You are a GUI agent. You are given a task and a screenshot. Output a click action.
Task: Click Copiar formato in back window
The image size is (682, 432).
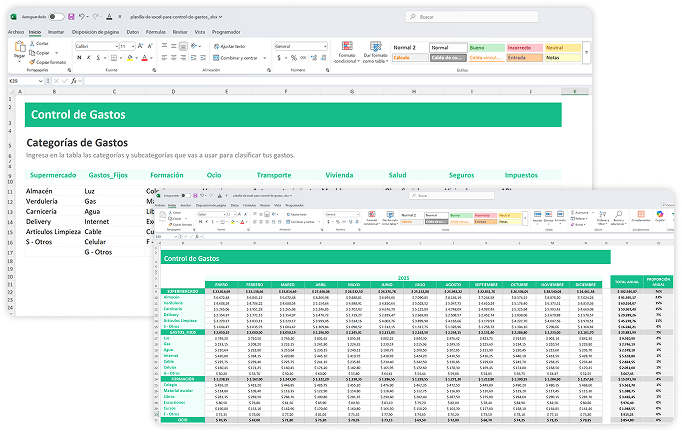tap(48, 62)
